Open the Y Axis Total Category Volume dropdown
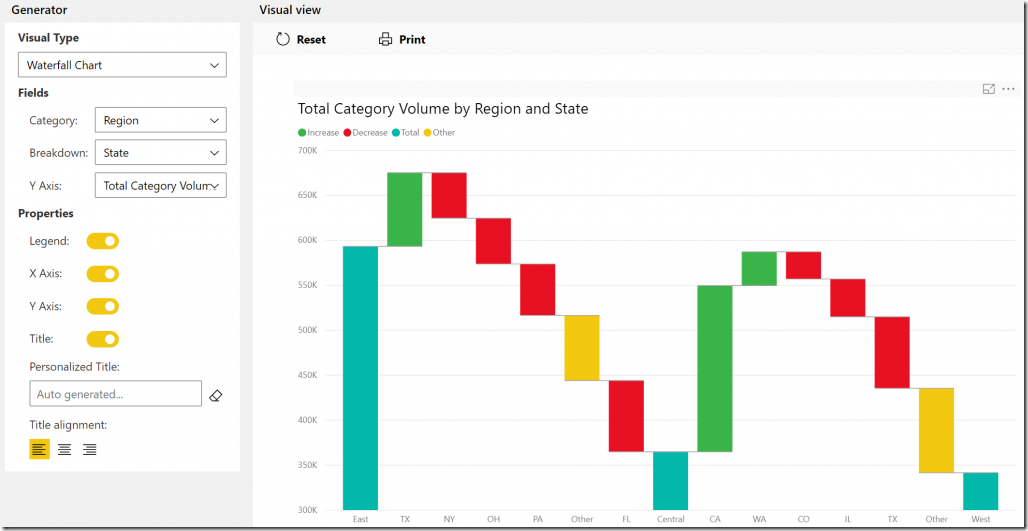Screen dimensions: 1028x531 click(161, 186)
